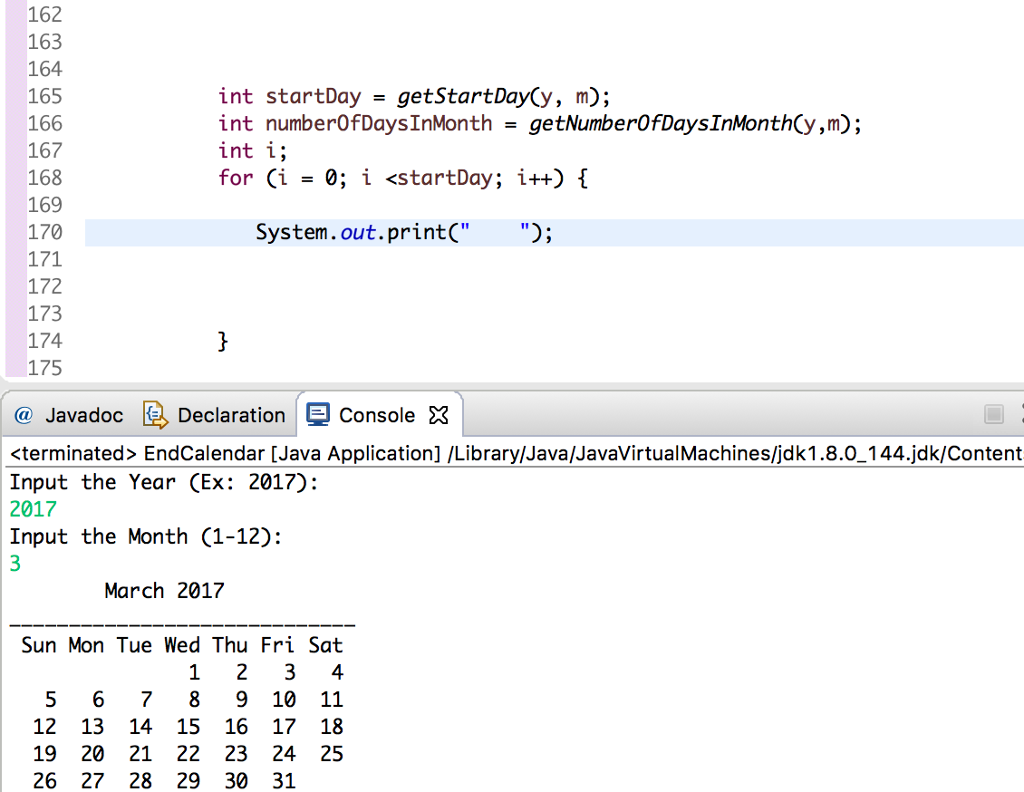
Task: Click the Declaration tab icon
Action: click(x=155, y=415)
